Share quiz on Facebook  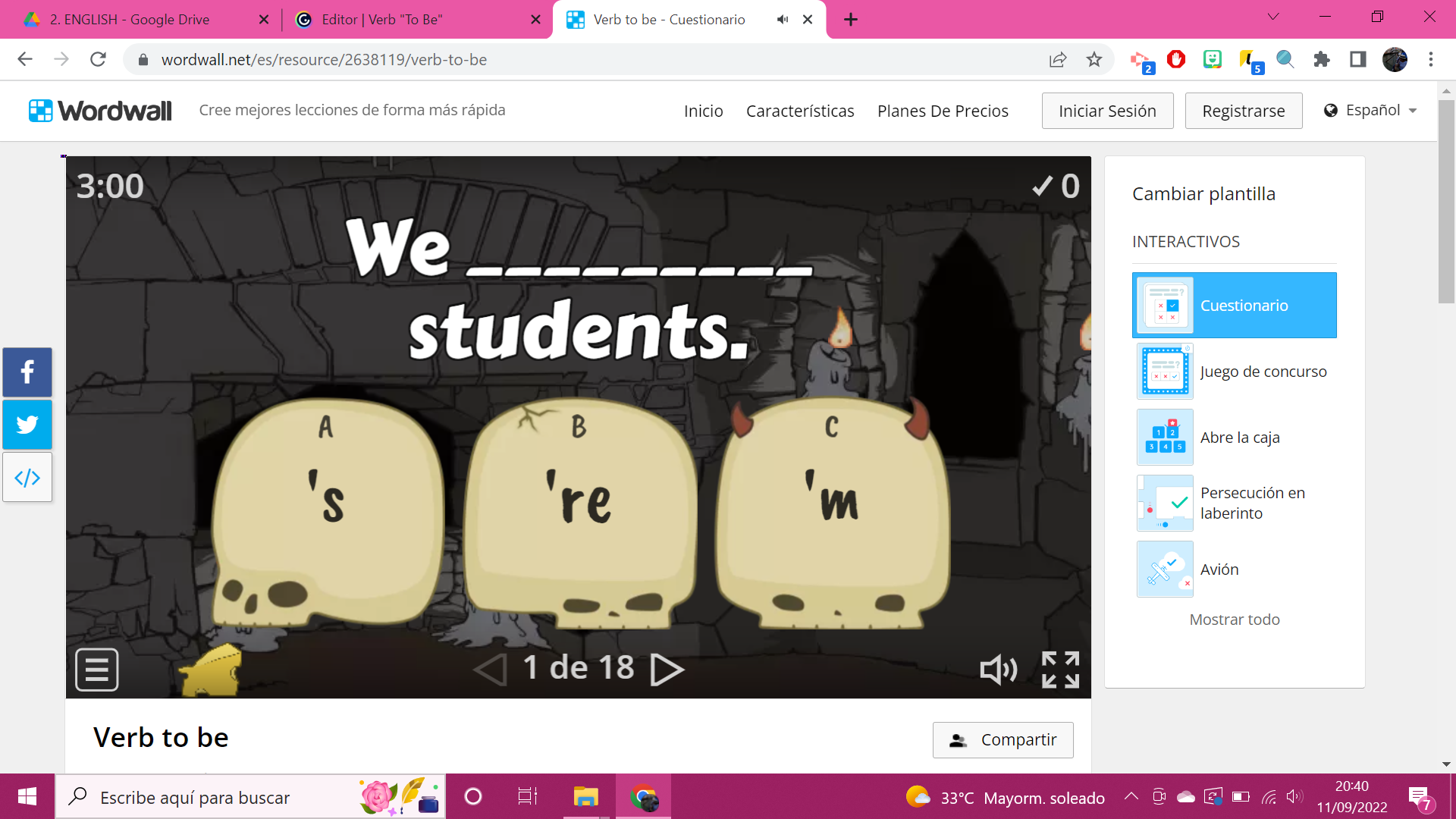click(27, 372)
